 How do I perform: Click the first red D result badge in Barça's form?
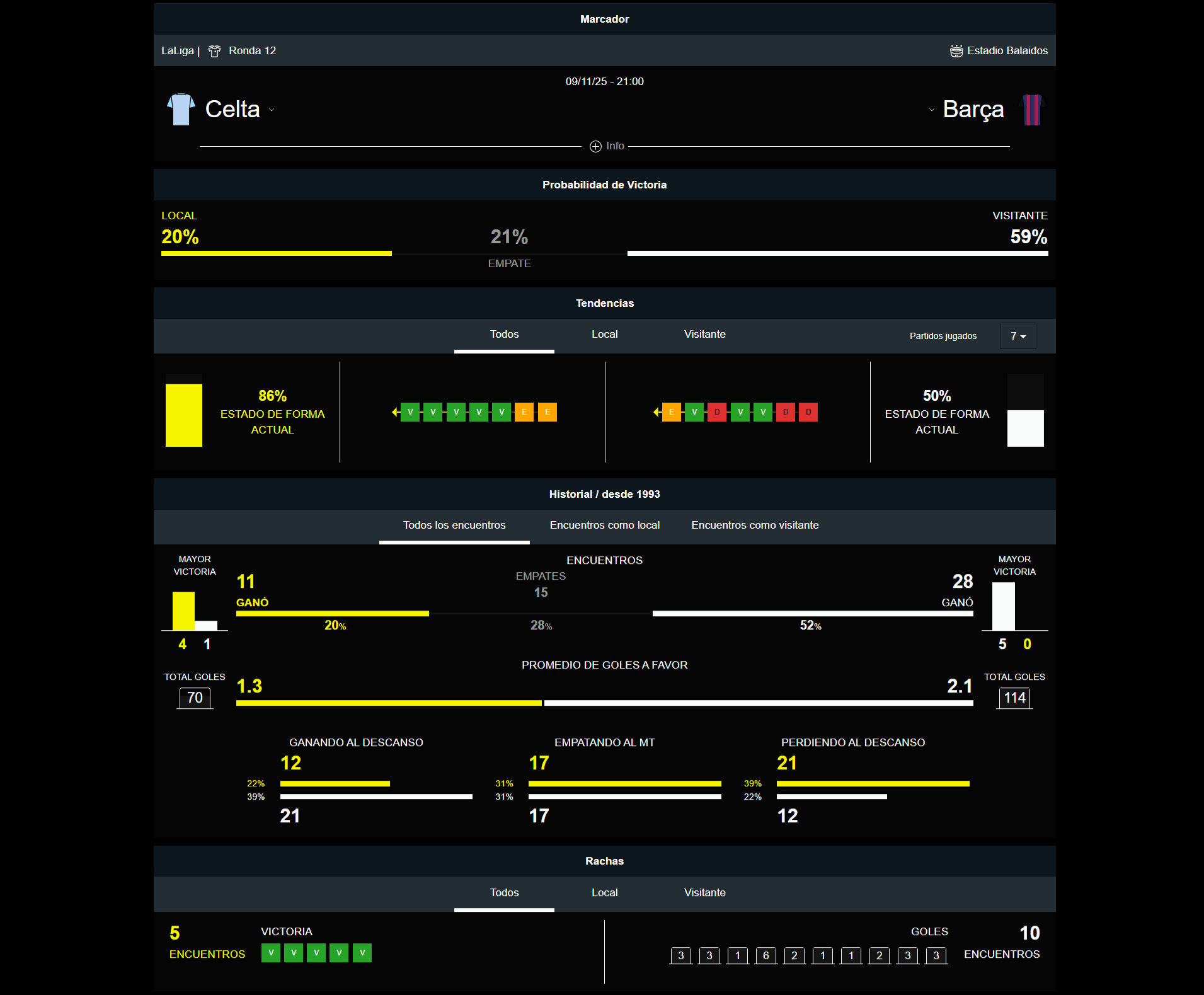(x=717, y=412)
